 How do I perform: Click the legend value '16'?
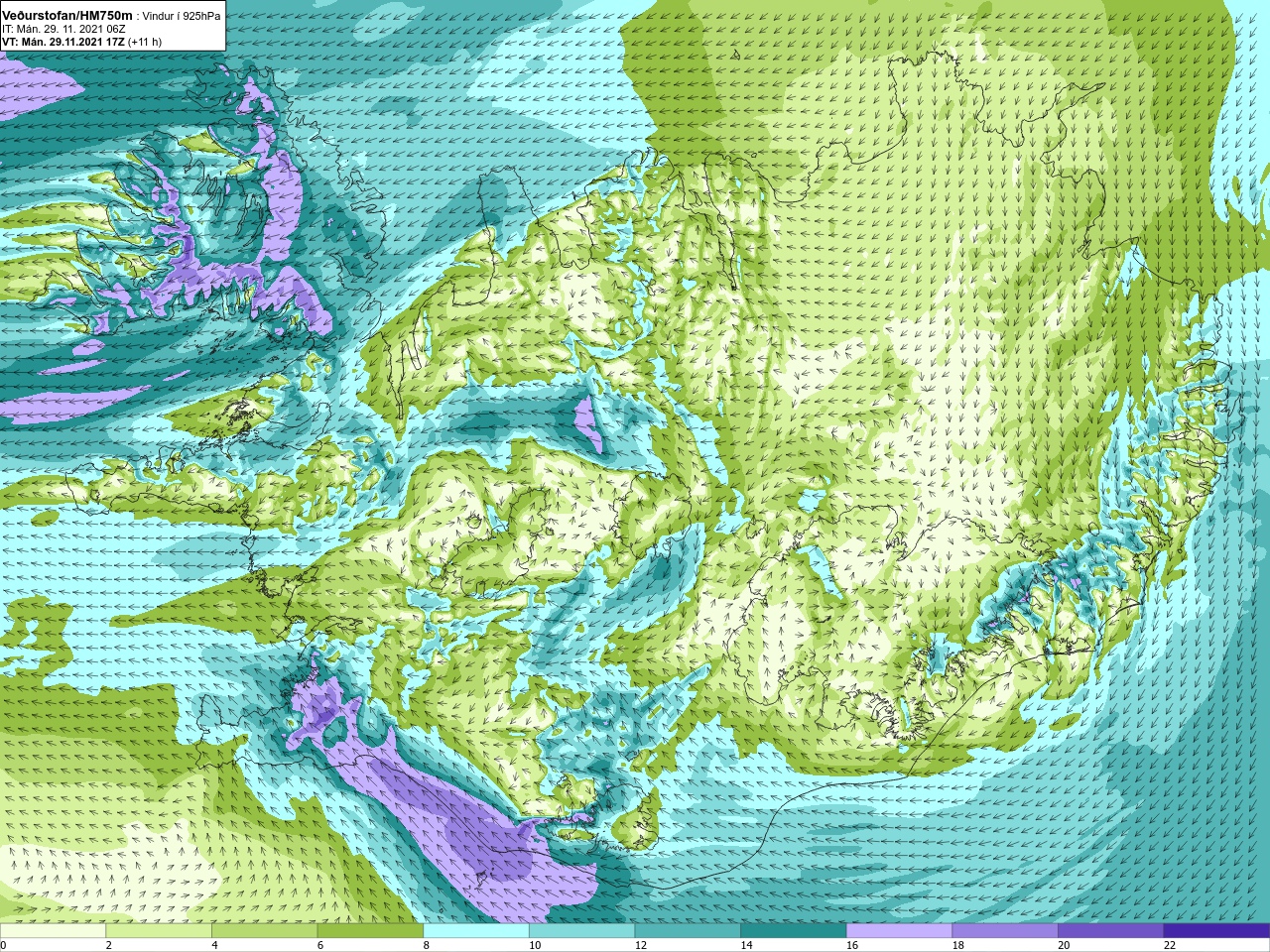click(852, 946)
